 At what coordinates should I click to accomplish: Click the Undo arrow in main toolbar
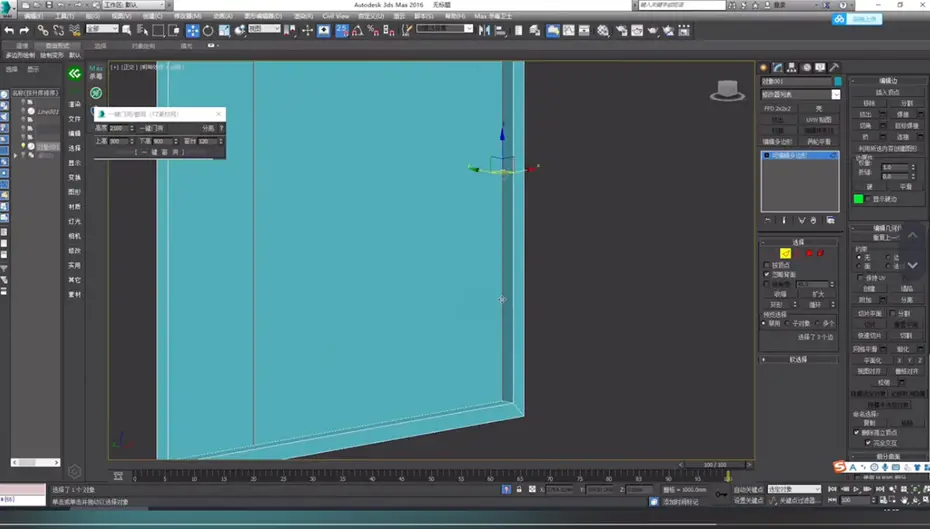click(9, 30)
